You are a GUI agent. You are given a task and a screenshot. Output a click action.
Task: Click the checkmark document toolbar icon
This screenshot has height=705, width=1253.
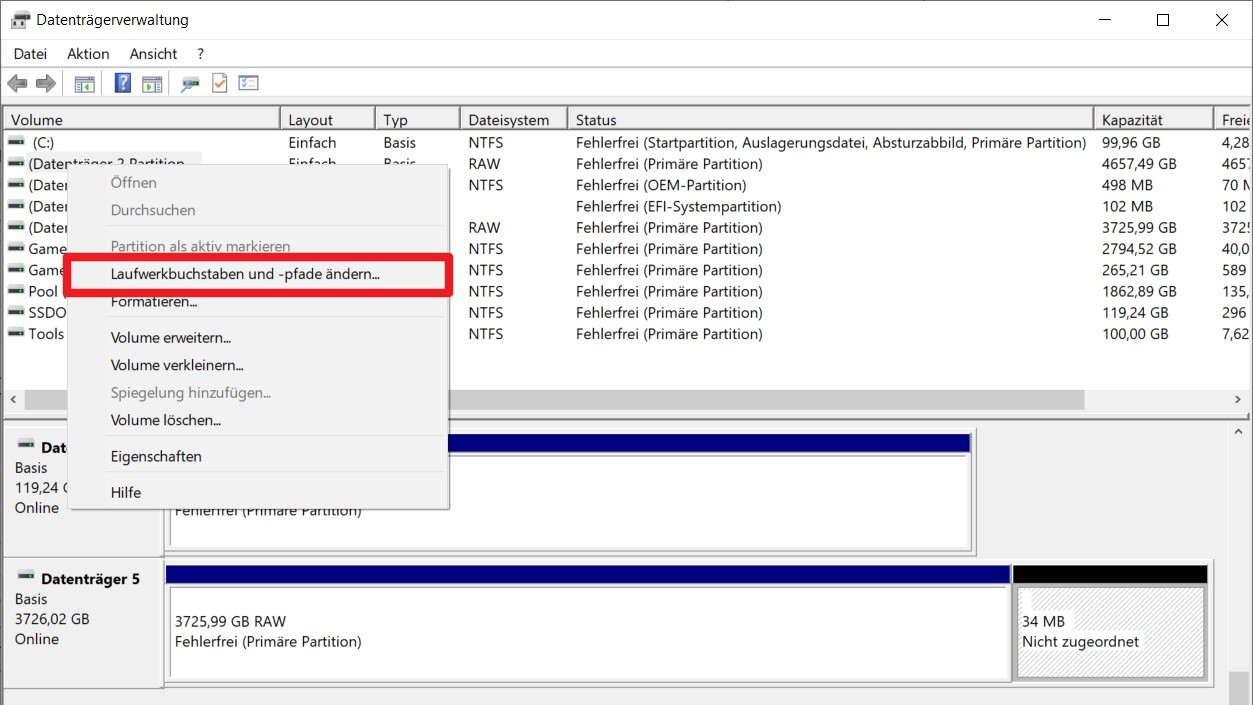(219, 84)
